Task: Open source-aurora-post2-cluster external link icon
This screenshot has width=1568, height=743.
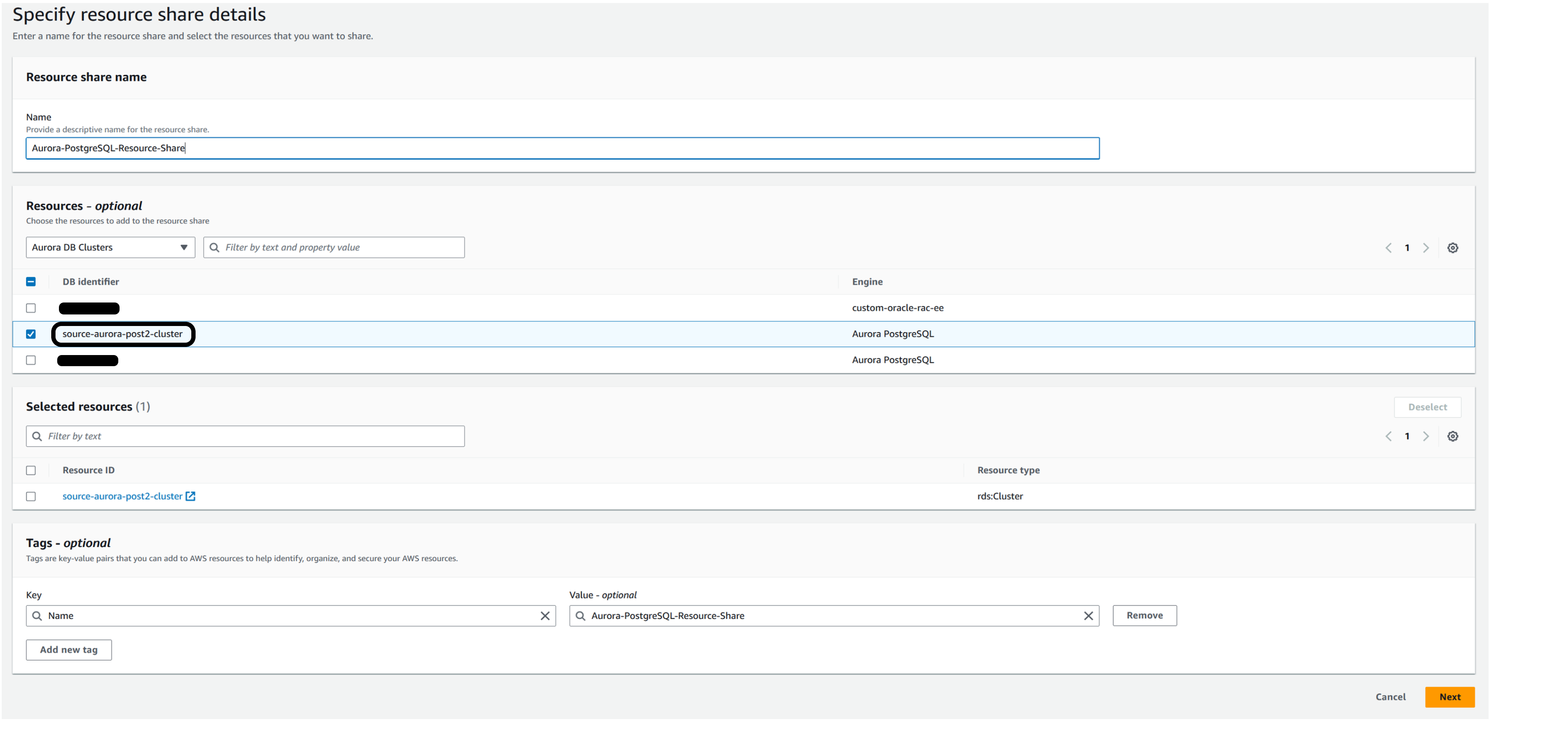Action: coord(190,496)
